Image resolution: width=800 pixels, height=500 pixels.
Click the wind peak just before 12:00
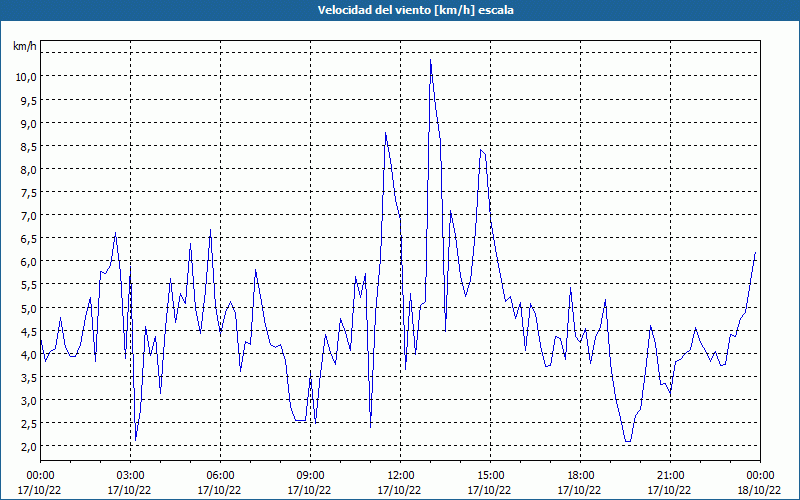point(386,133)
